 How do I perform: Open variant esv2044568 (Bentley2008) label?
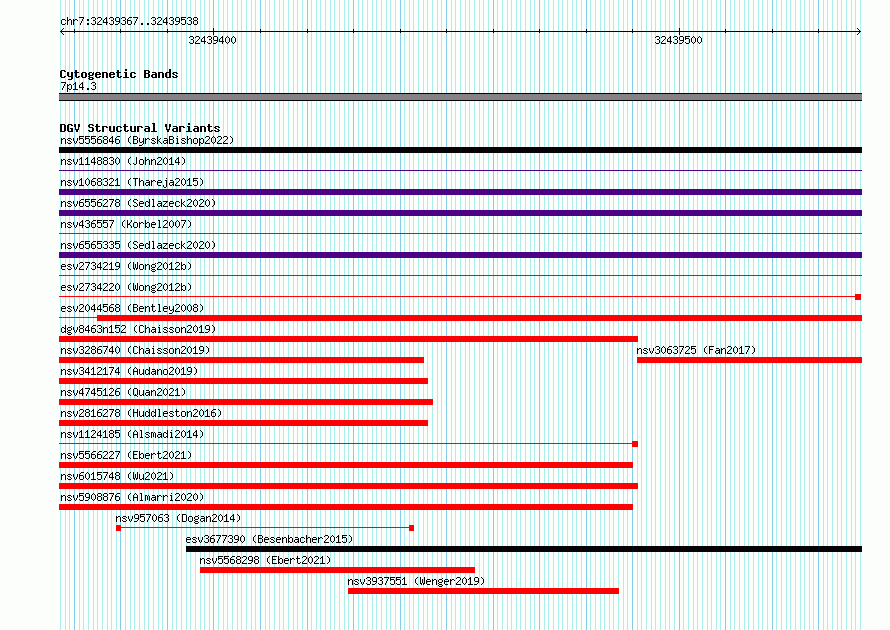click(132, 308)
